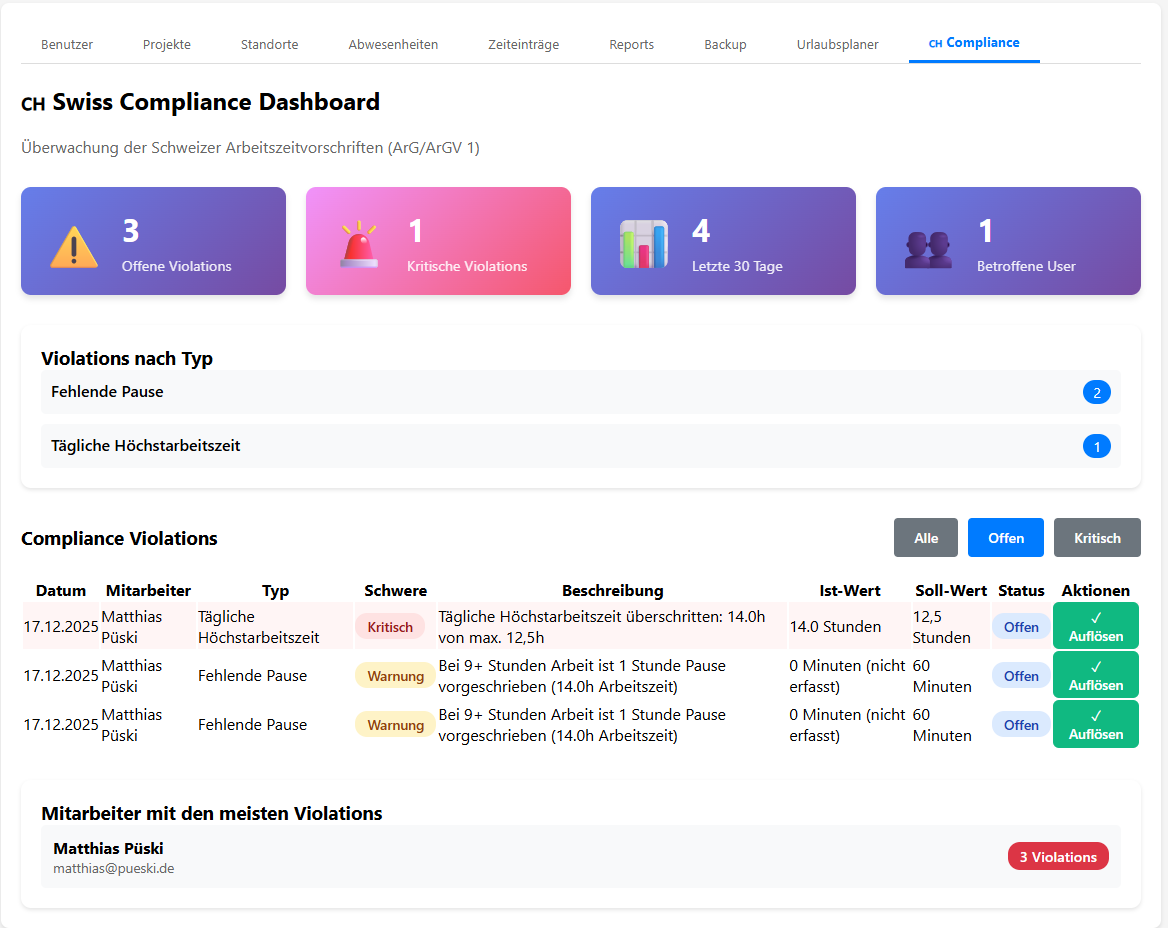Click the count badge on Tägliche Höchstarbeitszeit row
Image resolution: width=1168 pixels, height=928 pixels.
click(1097, 446)
